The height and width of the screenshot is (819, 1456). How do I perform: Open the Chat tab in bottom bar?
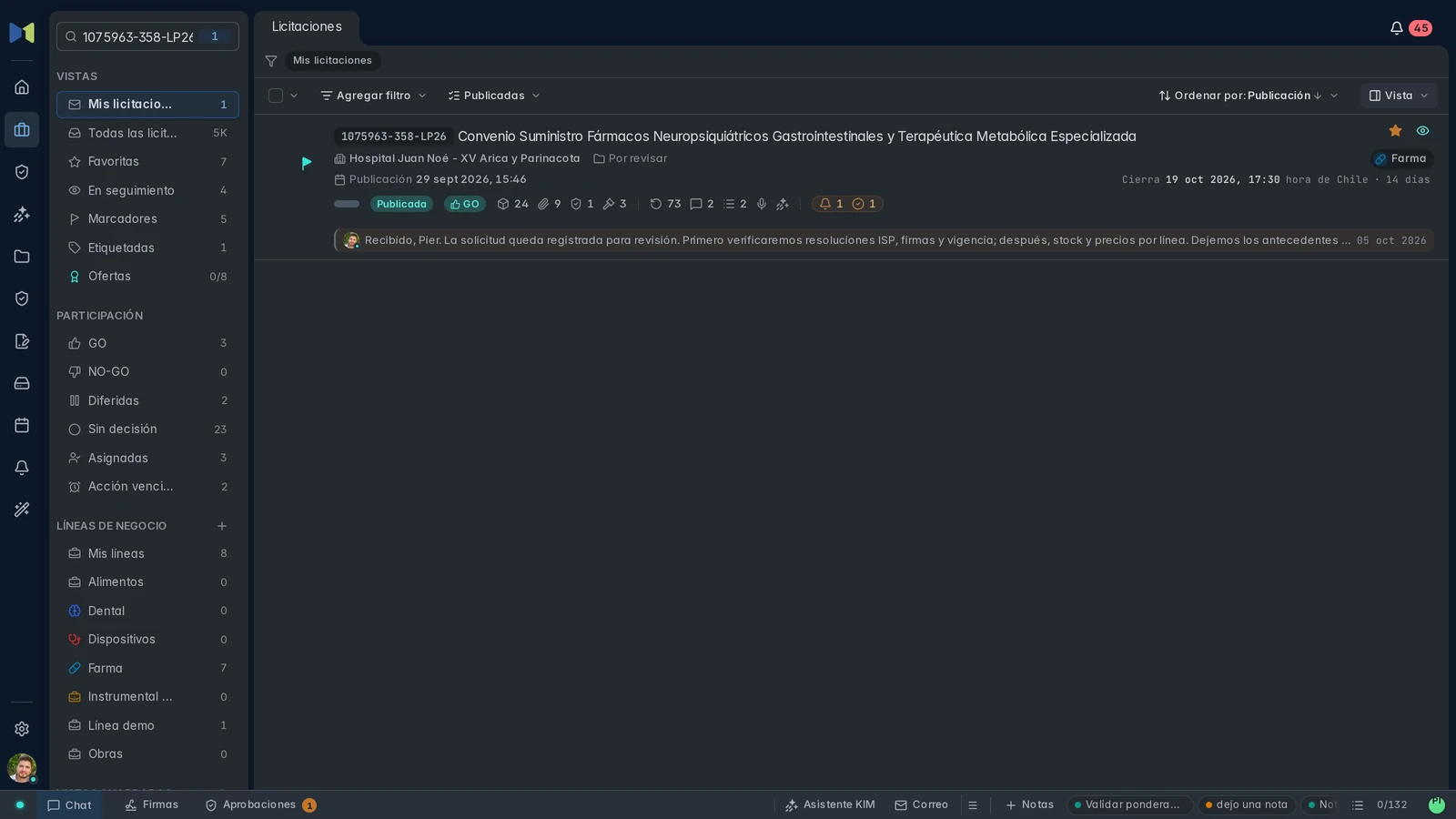point(69,805)
